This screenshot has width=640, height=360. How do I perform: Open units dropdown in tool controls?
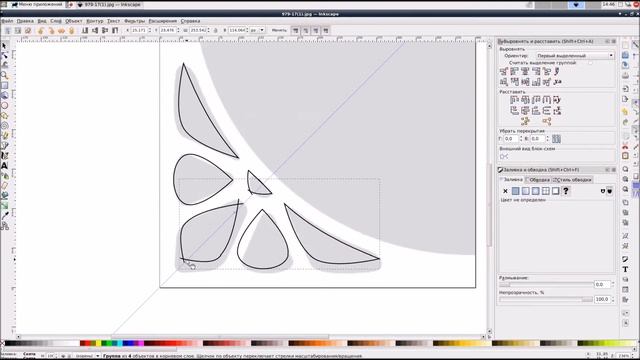(257, 31)
